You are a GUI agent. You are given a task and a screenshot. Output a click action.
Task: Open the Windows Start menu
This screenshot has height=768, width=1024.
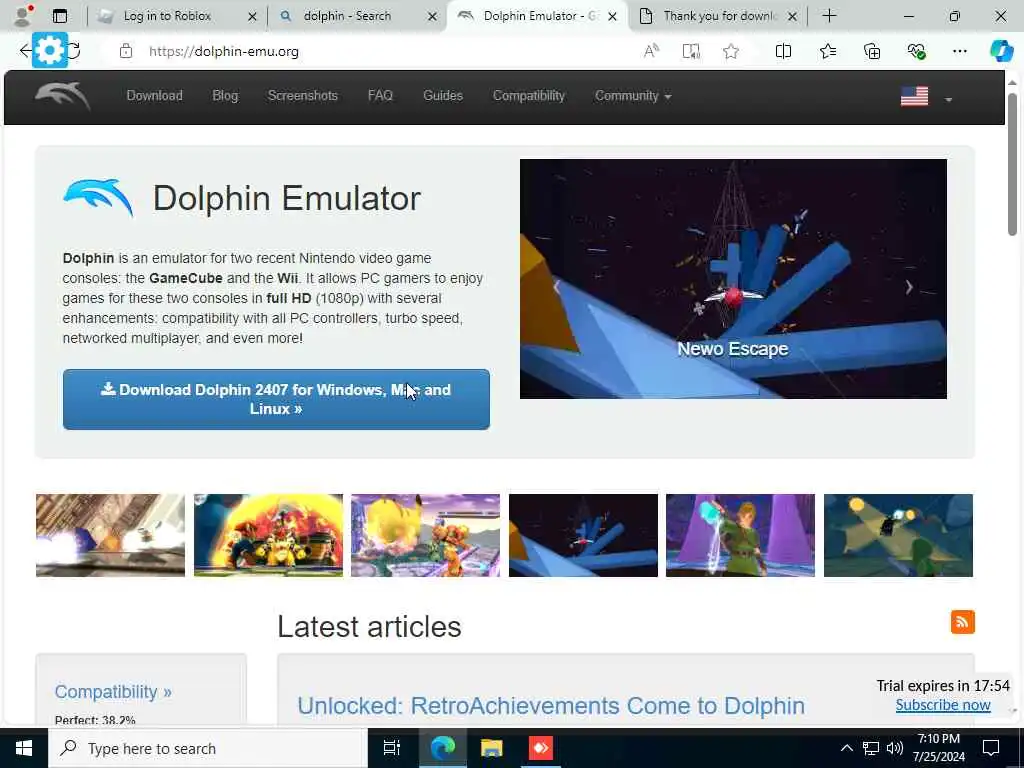click(24, 748)
